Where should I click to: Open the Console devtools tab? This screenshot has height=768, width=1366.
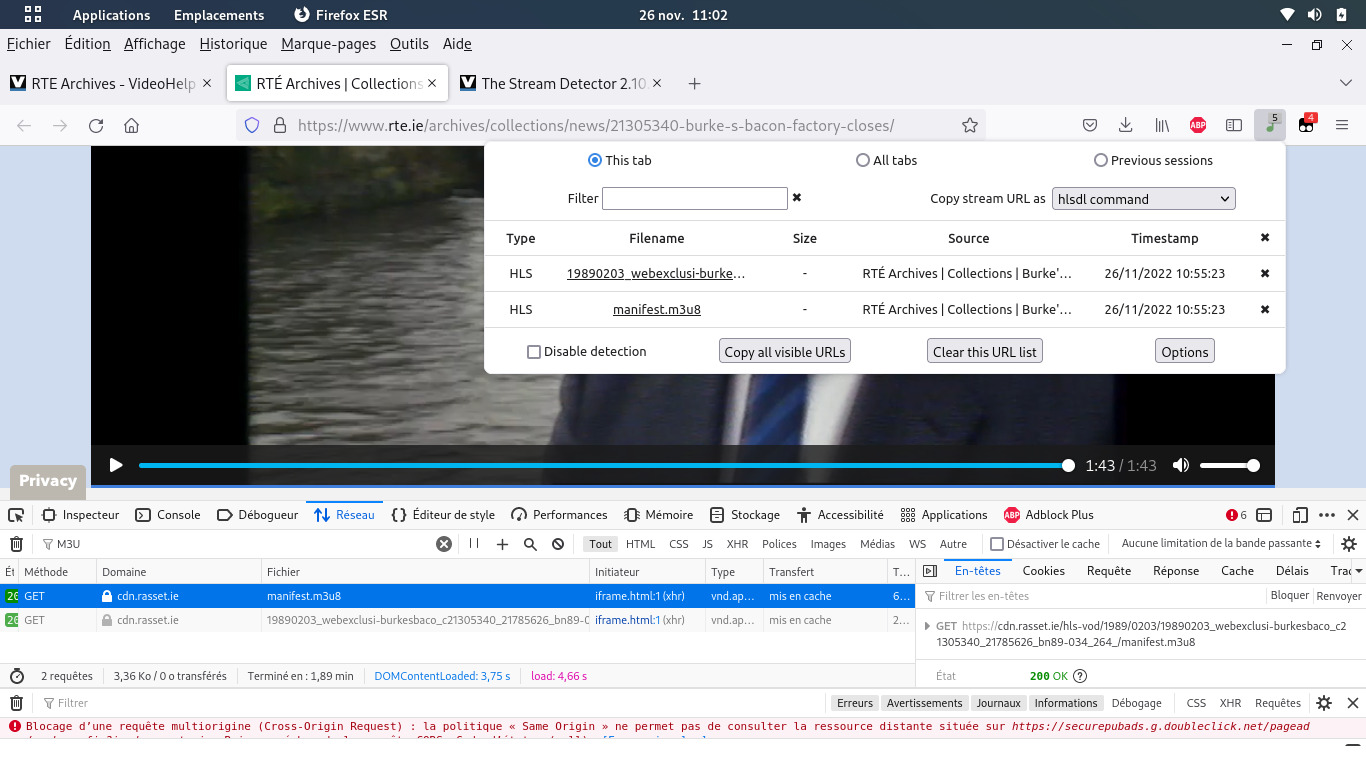(x=168, y=515)
